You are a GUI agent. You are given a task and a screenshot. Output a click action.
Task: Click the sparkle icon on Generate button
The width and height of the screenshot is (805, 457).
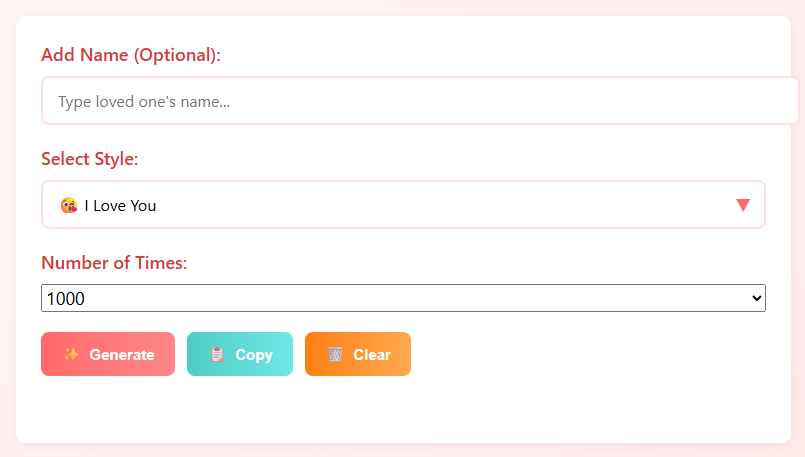point(71,354)
